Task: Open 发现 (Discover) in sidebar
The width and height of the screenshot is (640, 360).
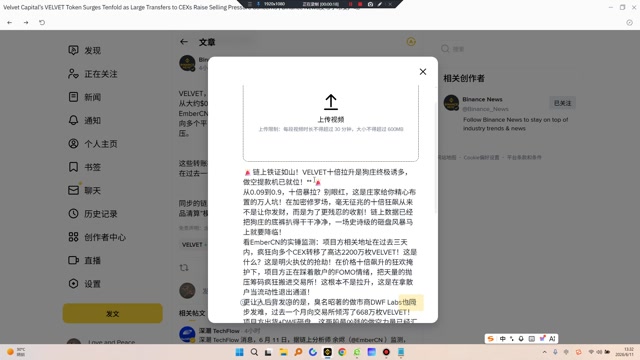Action: [x=84, y=51]
